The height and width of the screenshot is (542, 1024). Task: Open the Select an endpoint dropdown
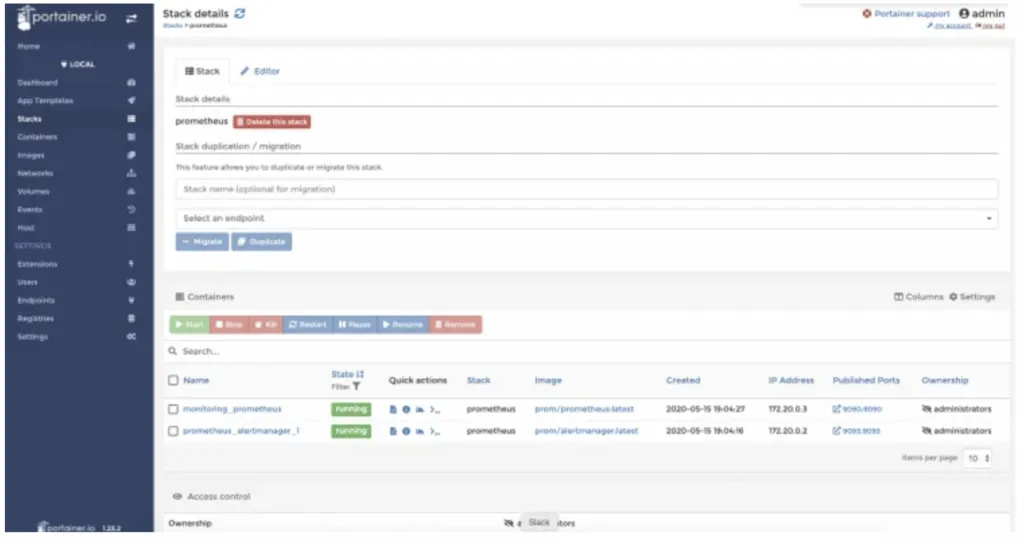click(x=586, y=219)
